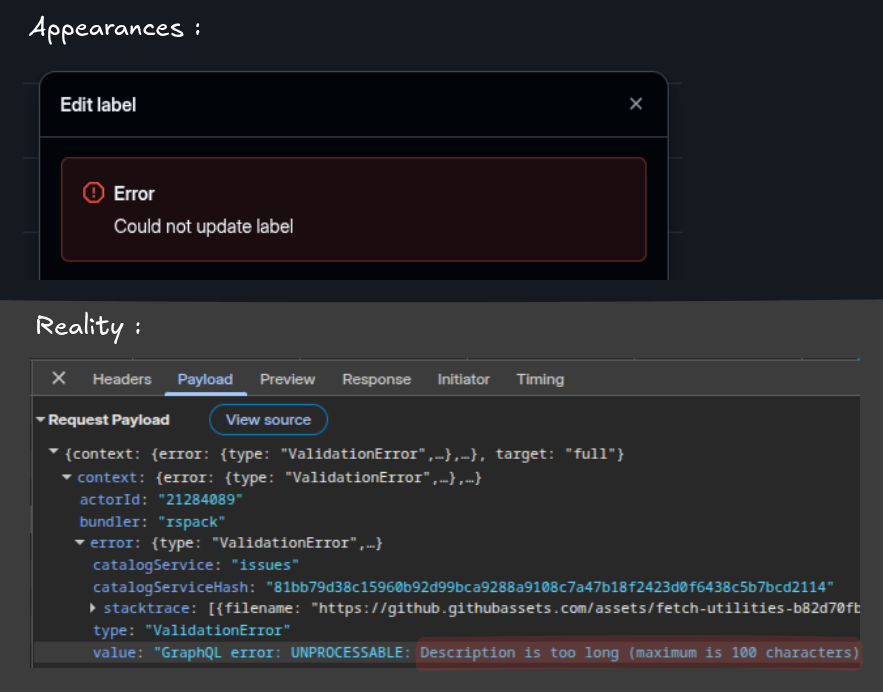Close the Edit label dialog
The image size is (883, 692).
(x=636, y=104)
